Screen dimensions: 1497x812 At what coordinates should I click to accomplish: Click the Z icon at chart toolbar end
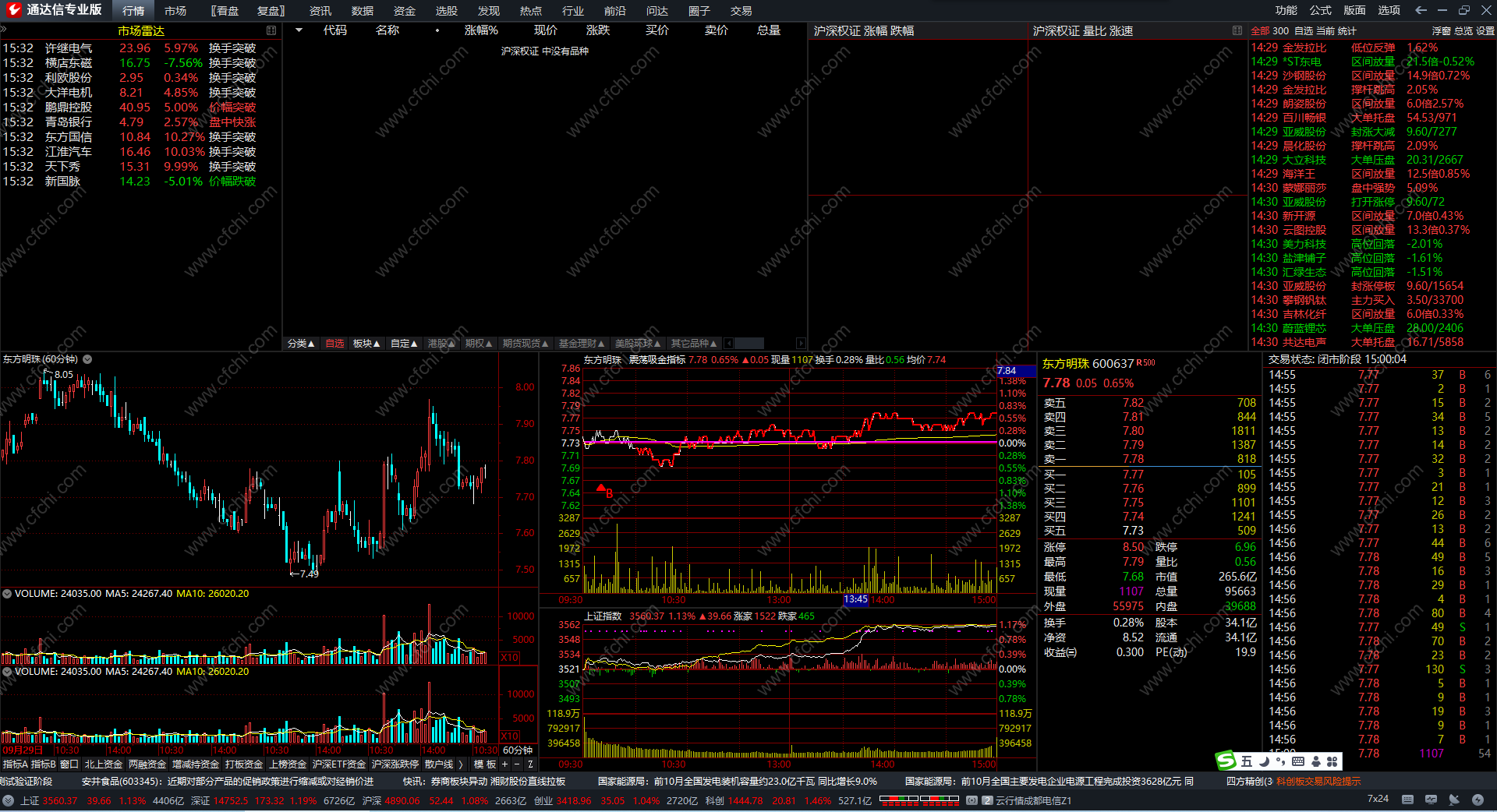point(530,764)
